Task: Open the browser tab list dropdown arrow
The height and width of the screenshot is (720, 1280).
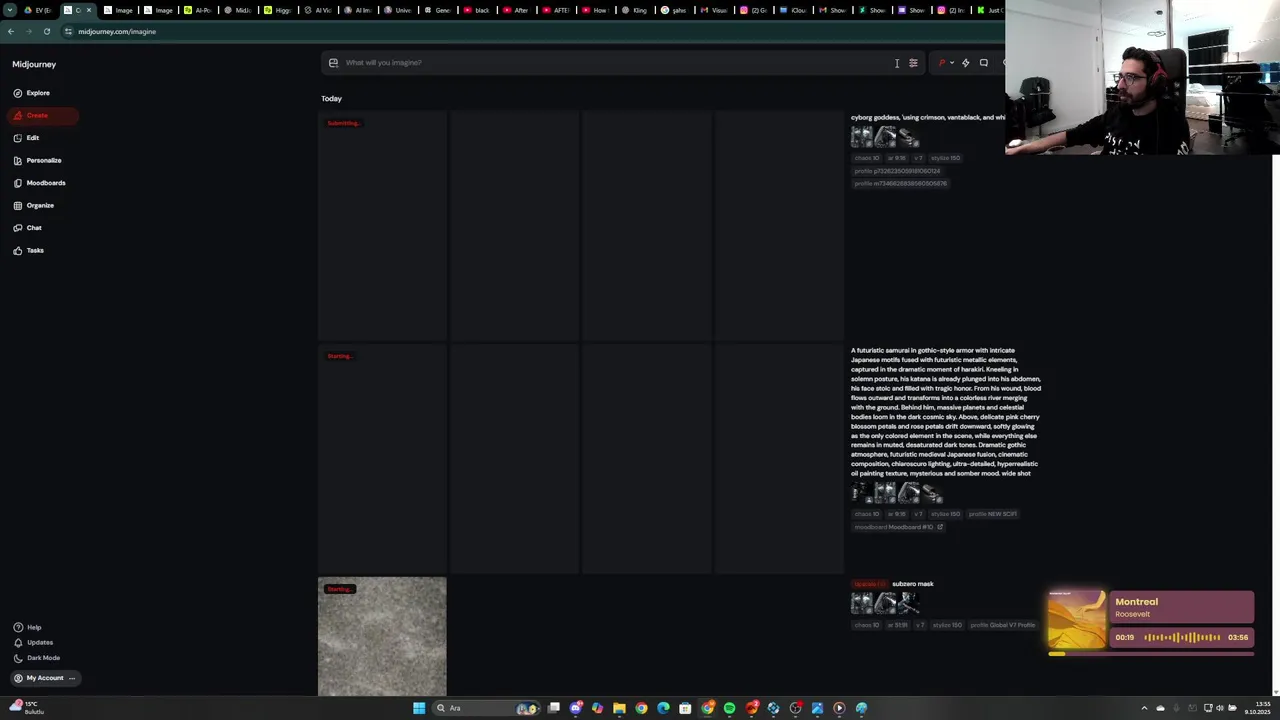Action: 9,10
